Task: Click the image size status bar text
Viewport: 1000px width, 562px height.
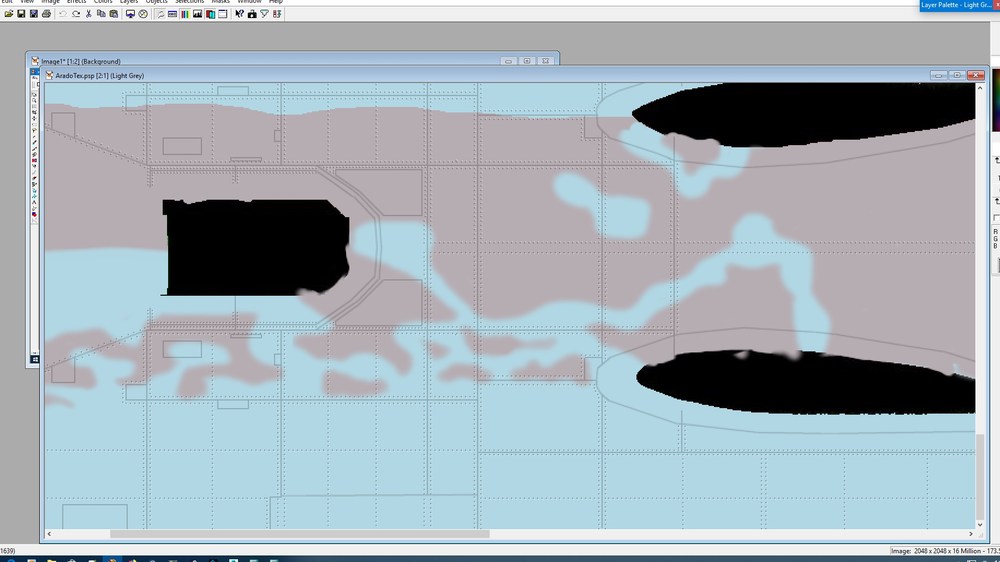Action: point(945,551)
